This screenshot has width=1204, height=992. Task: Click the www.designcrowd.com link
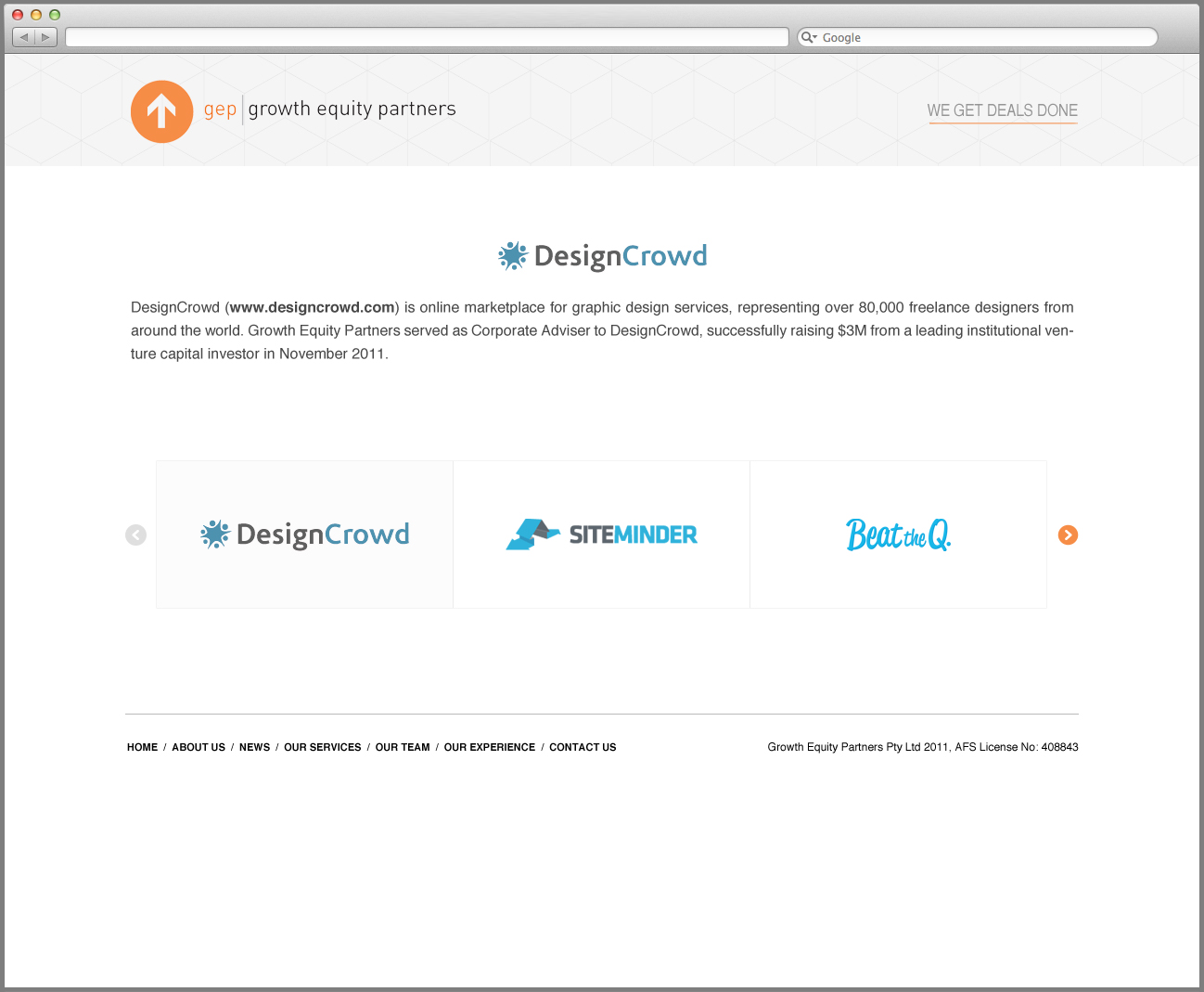(313, 307)
